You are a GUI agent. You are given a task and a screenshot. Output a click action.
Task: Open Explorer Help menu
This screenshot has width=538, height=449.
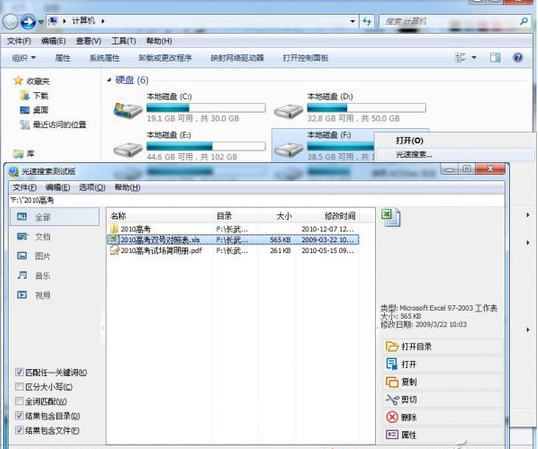pos(159,41)
